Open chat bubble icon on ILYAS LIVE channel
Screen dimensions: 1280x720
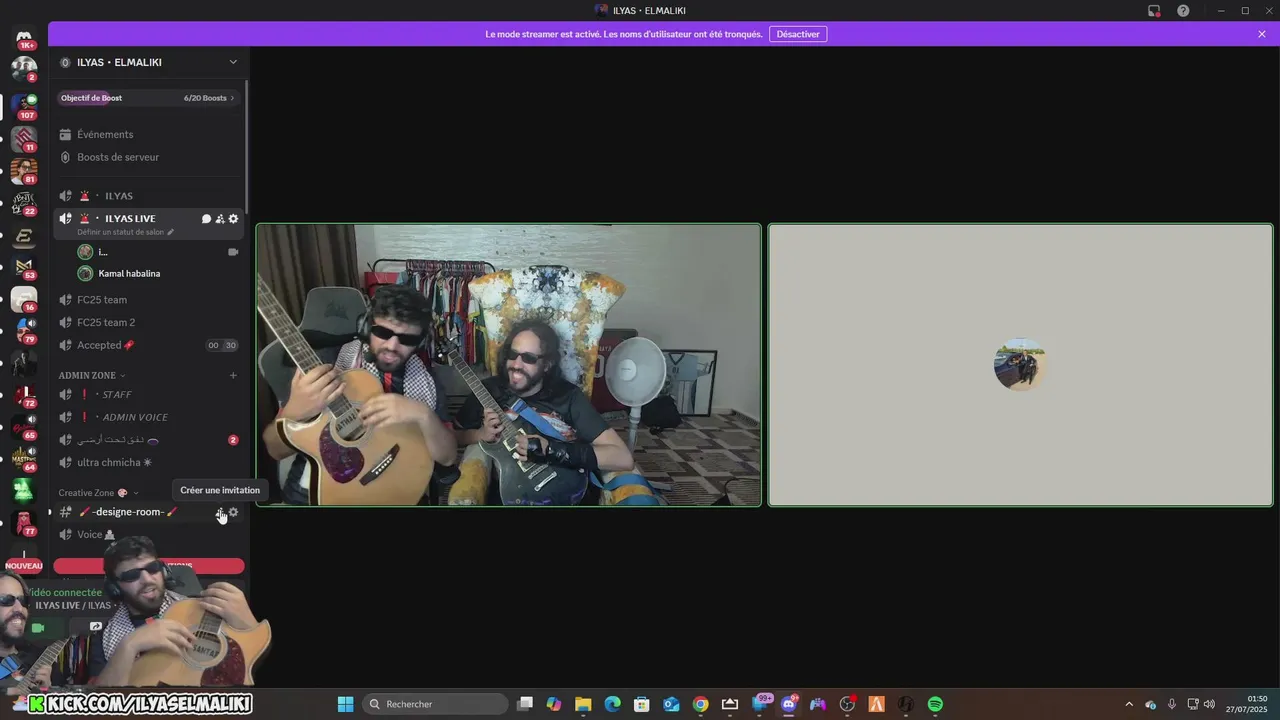[206, 219]
